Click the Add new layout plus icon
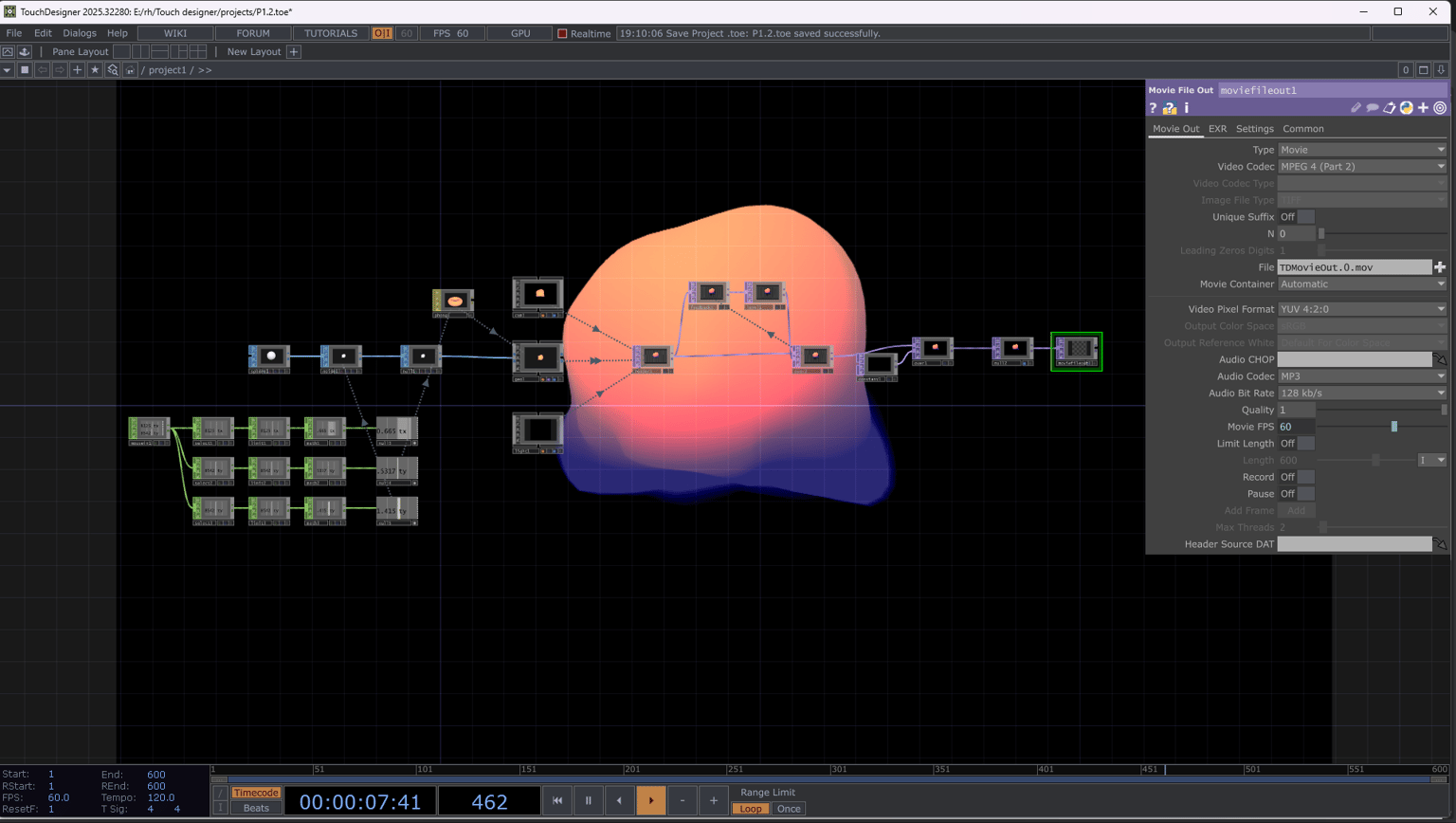The width and height of the screenshot is (1456, 823). coord(294,52)
